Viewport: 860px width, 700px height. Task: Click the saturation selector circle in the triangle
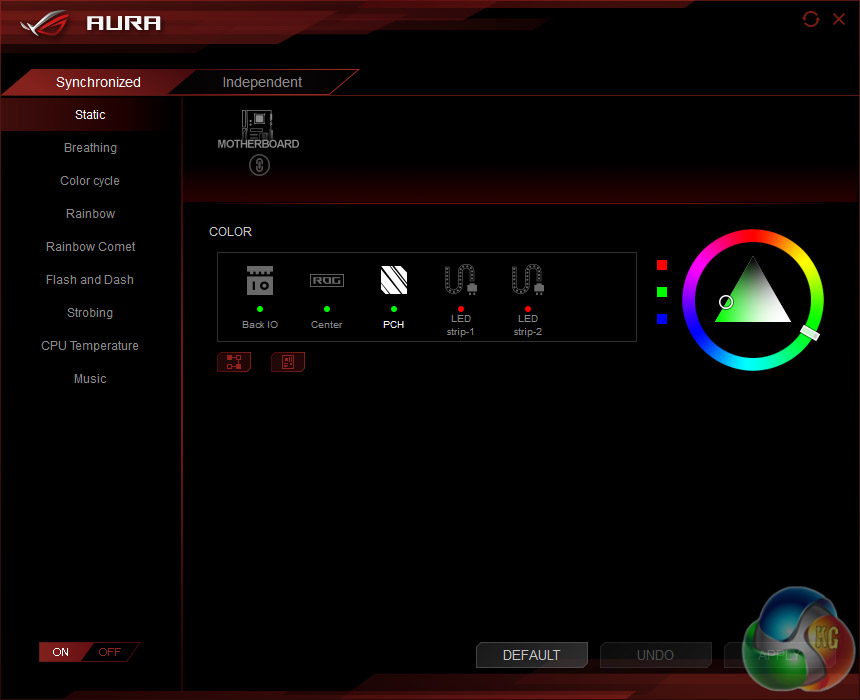click(x=726, y=302)
